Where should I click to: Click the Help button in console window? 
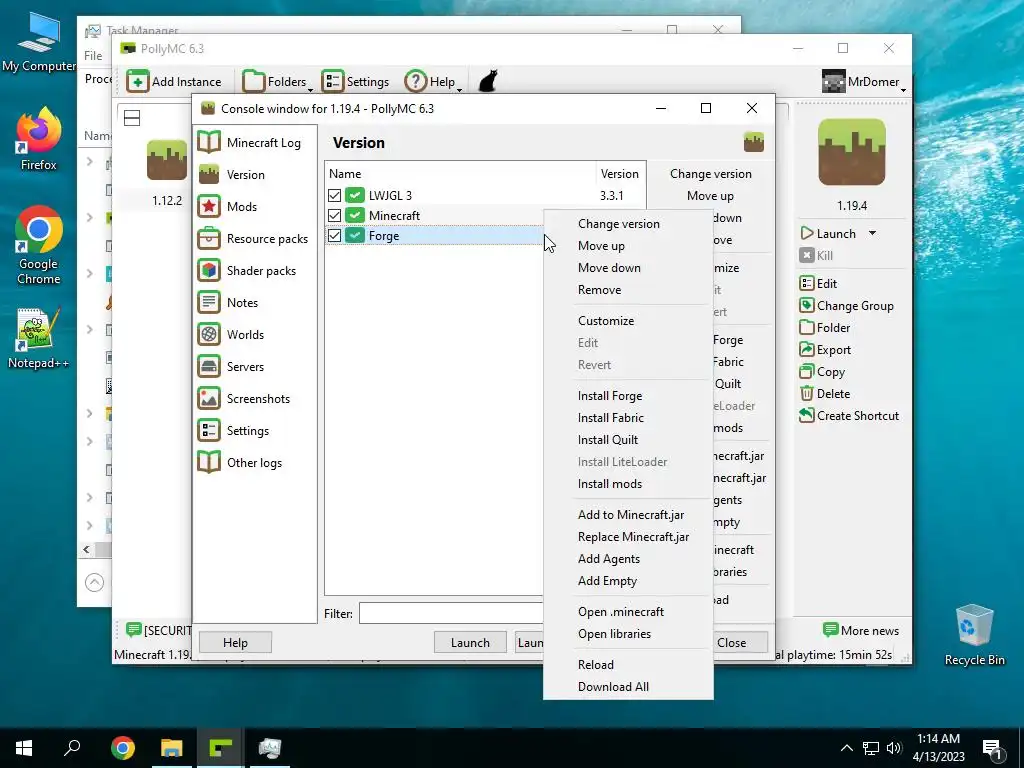click(x=235, y=643)
